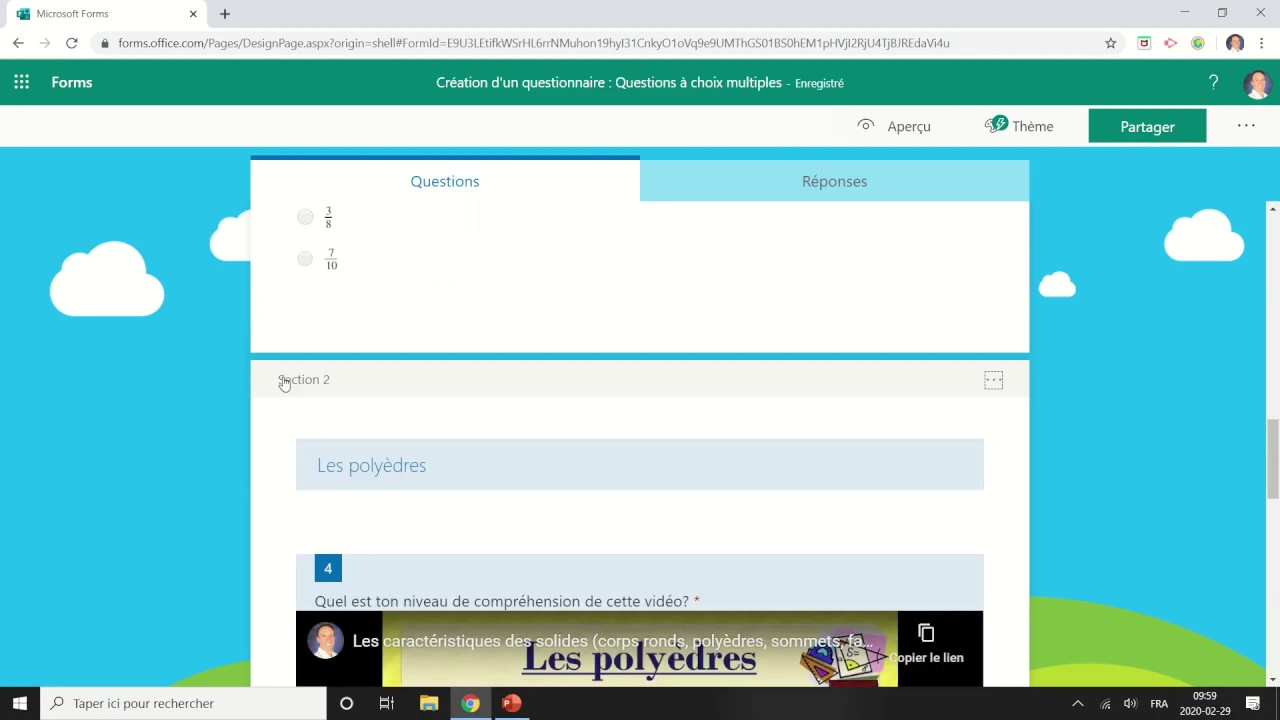This screenshot has width=1280, height=720.
Task: Click the Section 2 options icon
Action: point(993,380)
